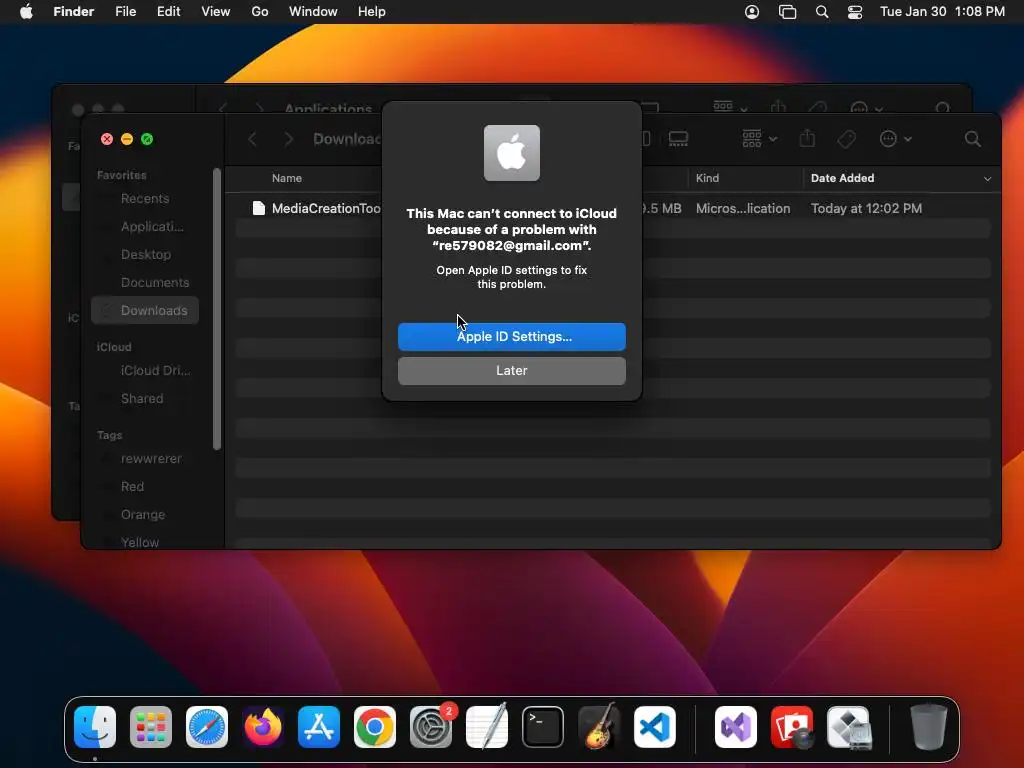Open TextEdit from the Dock
Viewport: 1024px width, 768px height.
coord(487,727)
